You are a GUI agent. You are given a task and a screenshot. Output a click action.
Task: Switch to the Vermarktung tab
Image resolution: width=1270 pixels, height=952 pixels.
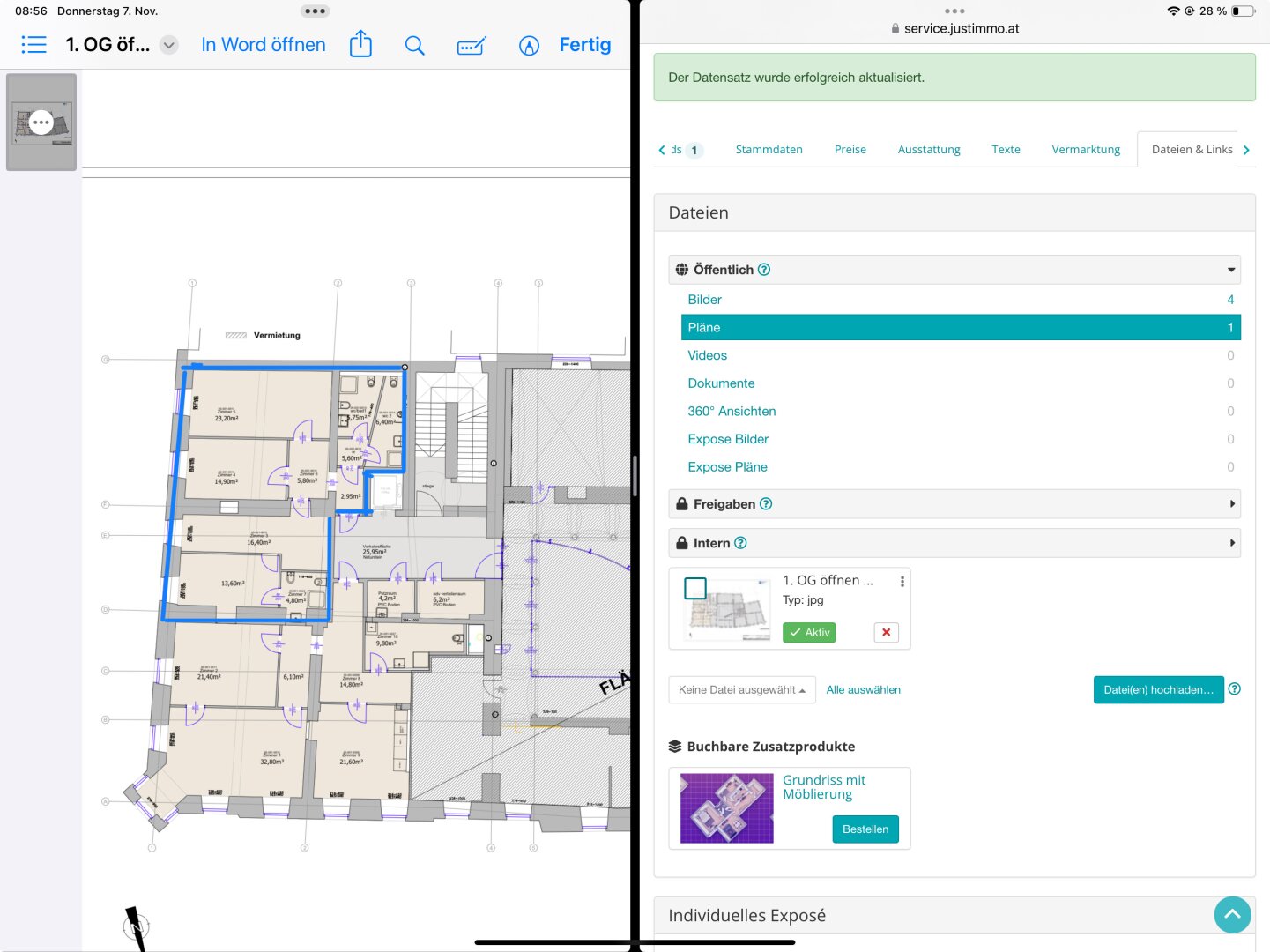[1085, 150]
